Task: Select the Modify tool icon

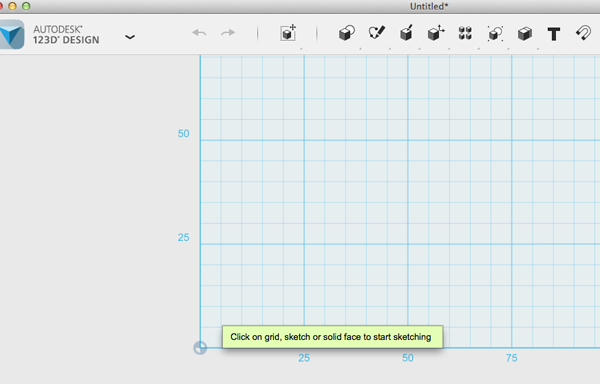Action: 436,33
